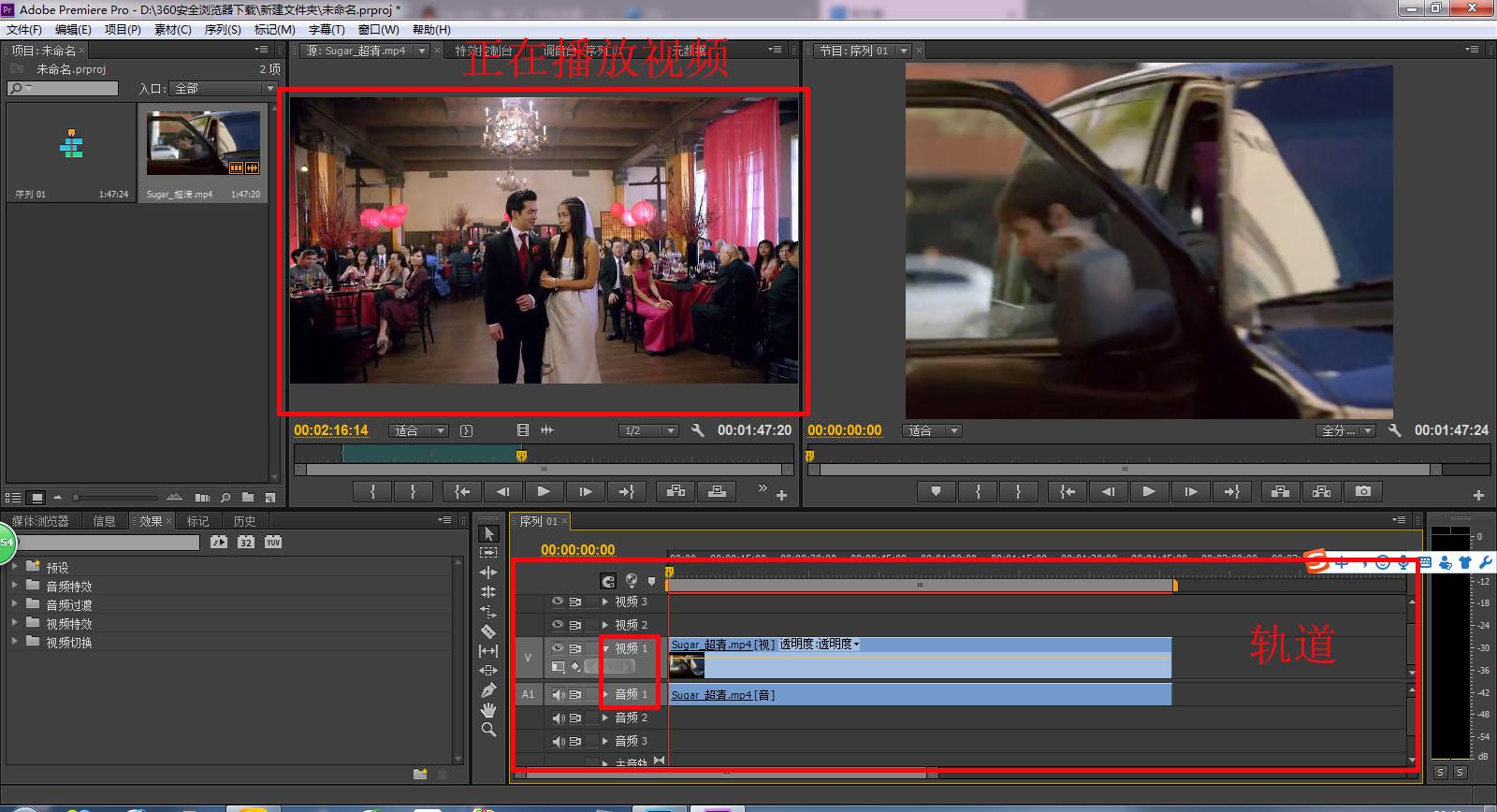This screenshot has height=812, width=1497.
Task: Export frame with camera icon
Action: [x=1363, y=491]
